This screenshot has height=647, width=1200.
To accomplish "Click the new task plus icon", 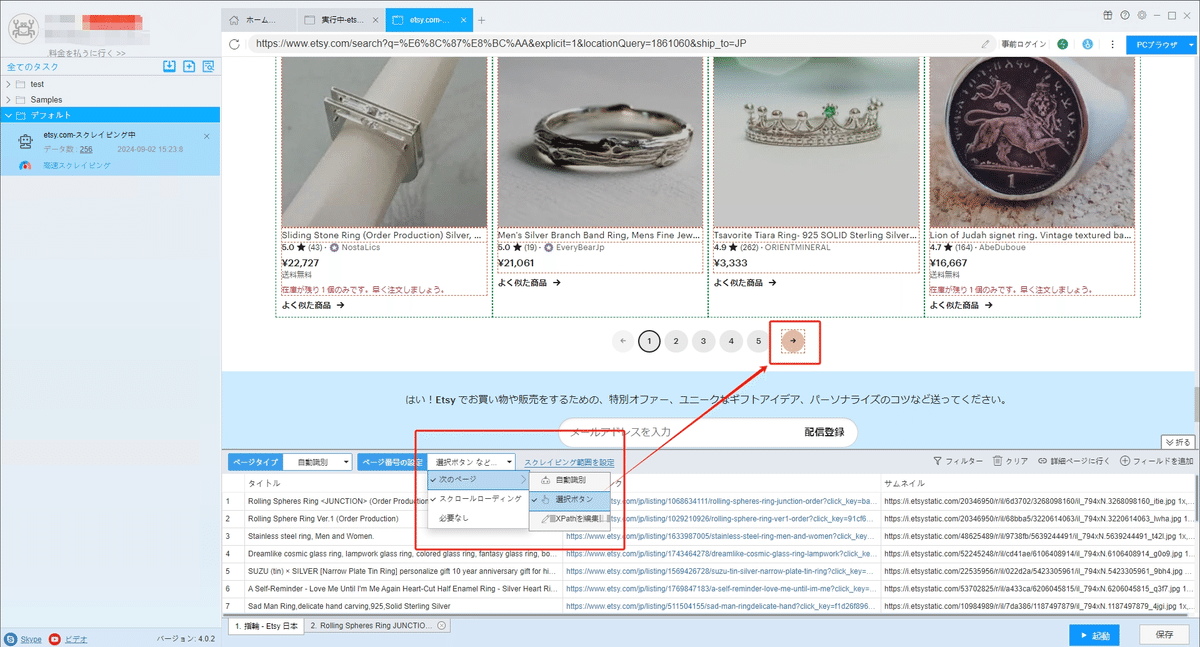I will point(189,67).
